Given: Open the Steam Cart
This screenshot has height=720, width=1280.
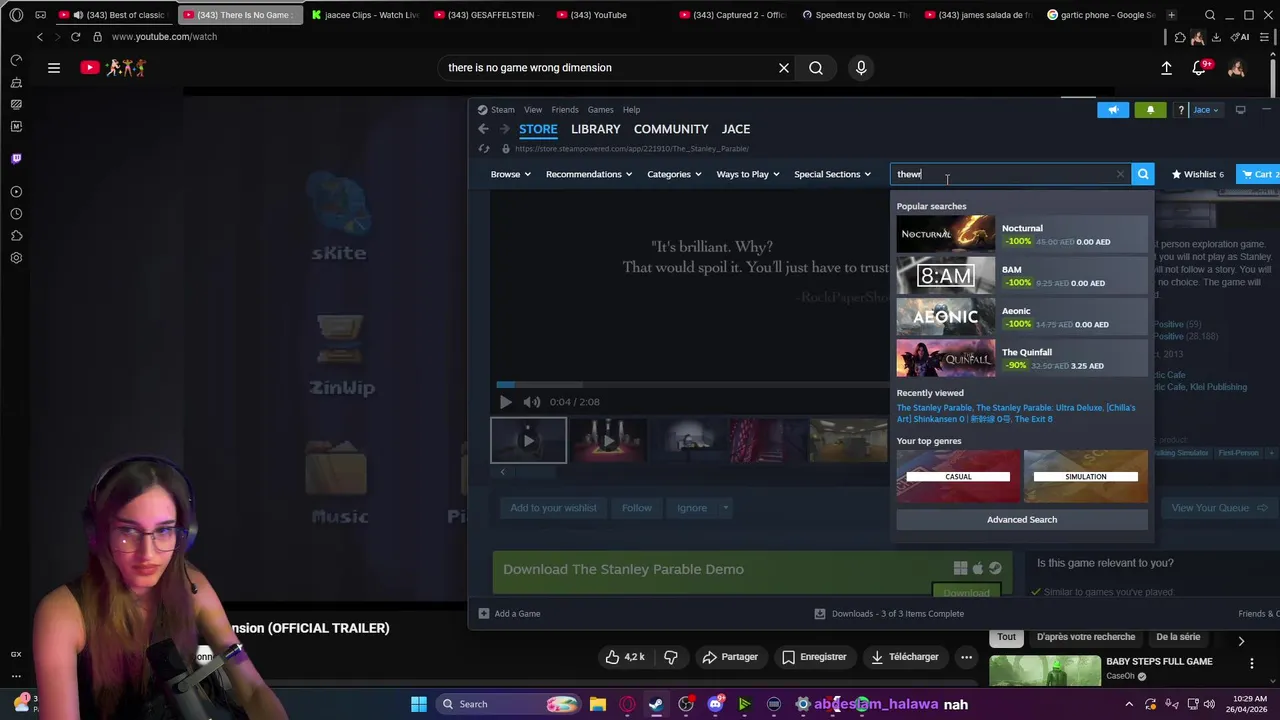Looking at the screenshot, I should click(x=1258, y=174).
